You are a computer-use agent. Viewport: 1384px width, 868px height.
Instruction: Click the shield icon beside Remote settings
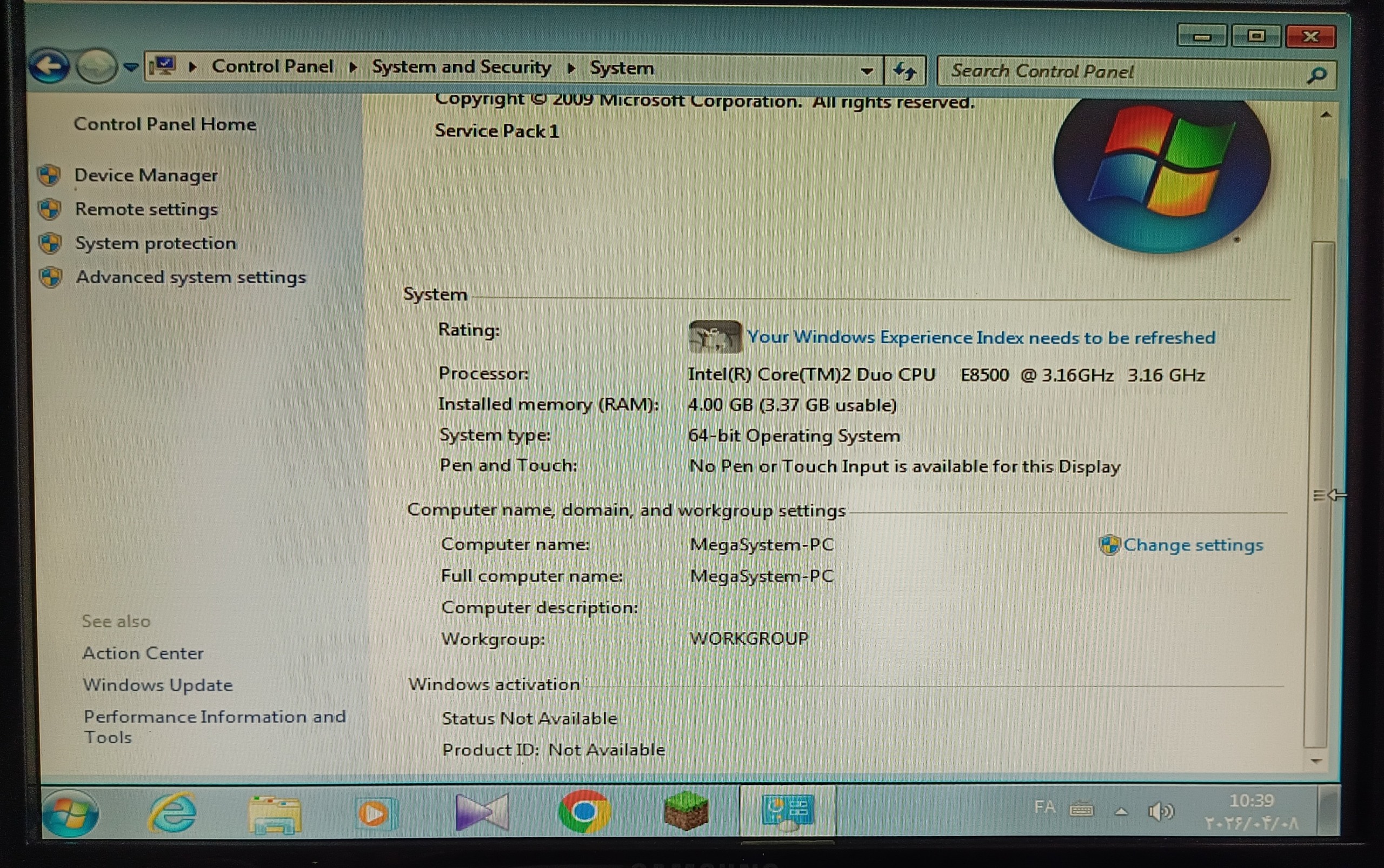pos(50,209)
